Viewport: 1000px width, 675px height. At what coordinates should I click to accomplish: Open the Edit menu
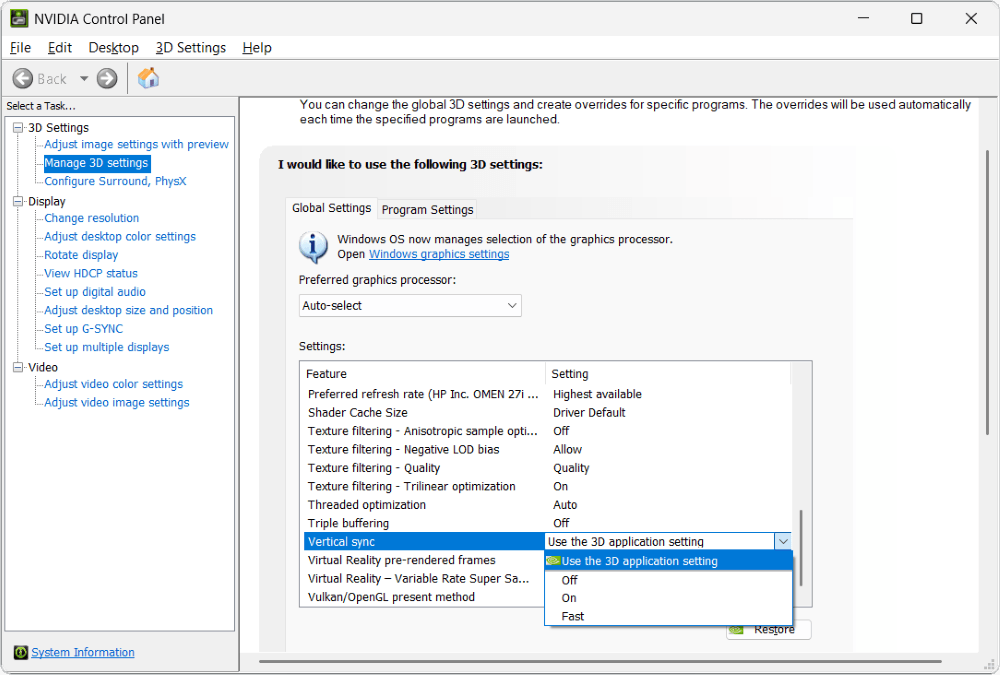60,48
